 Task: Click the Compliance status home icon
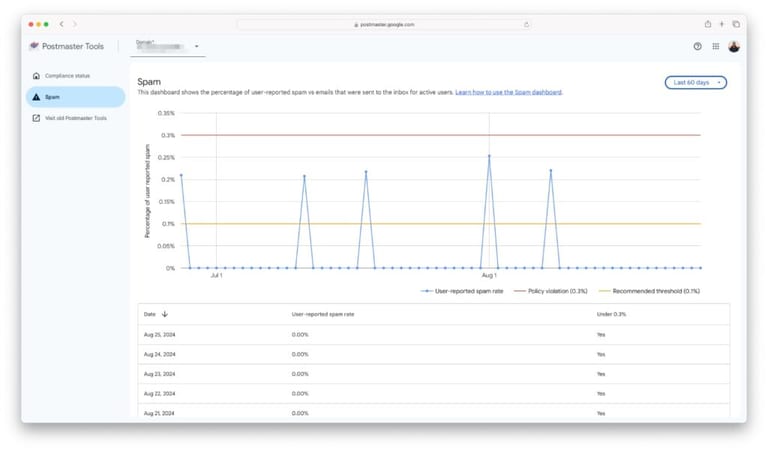coord(36,76)
